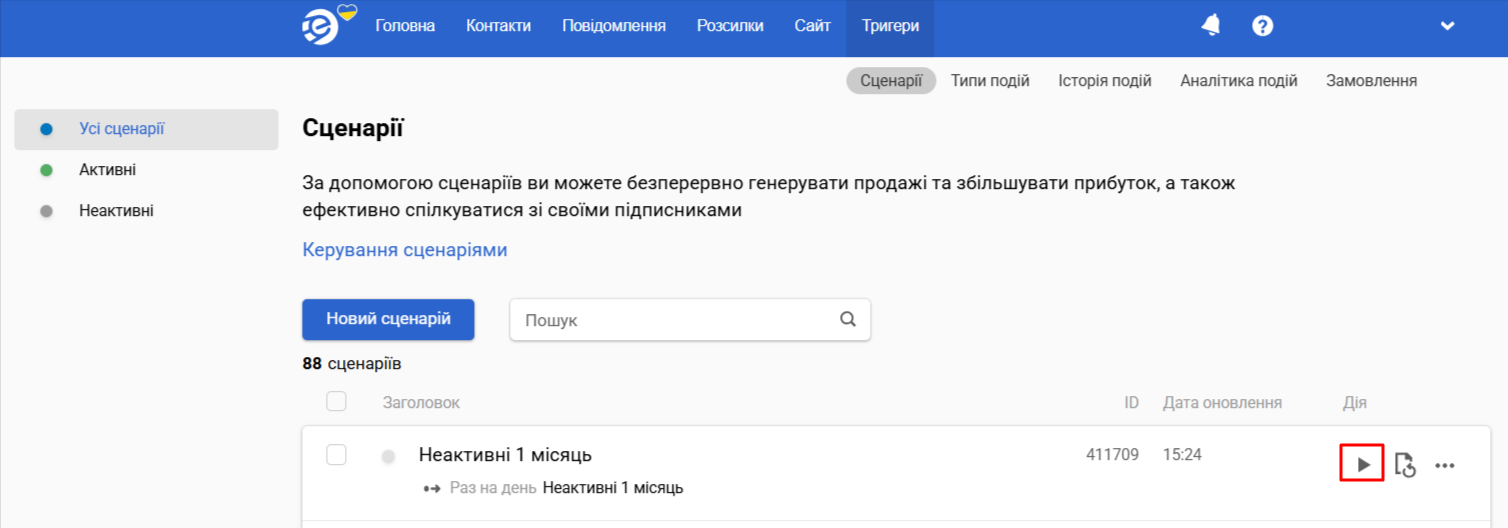
Task: Click the Новий сценарій button
Action: (388, 319)
